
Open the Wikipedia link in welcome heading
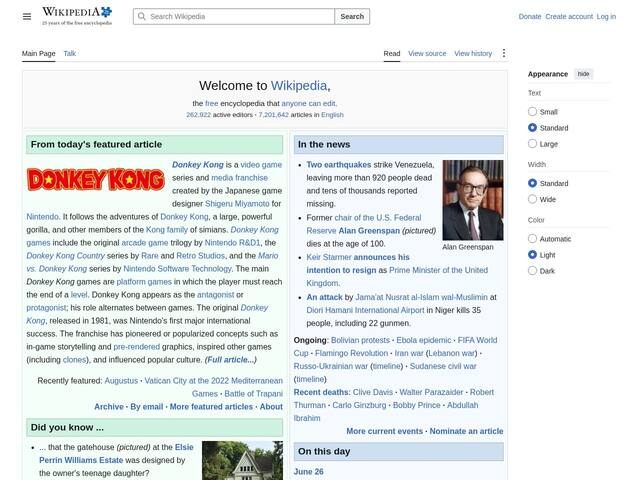(x=299, y=86)
